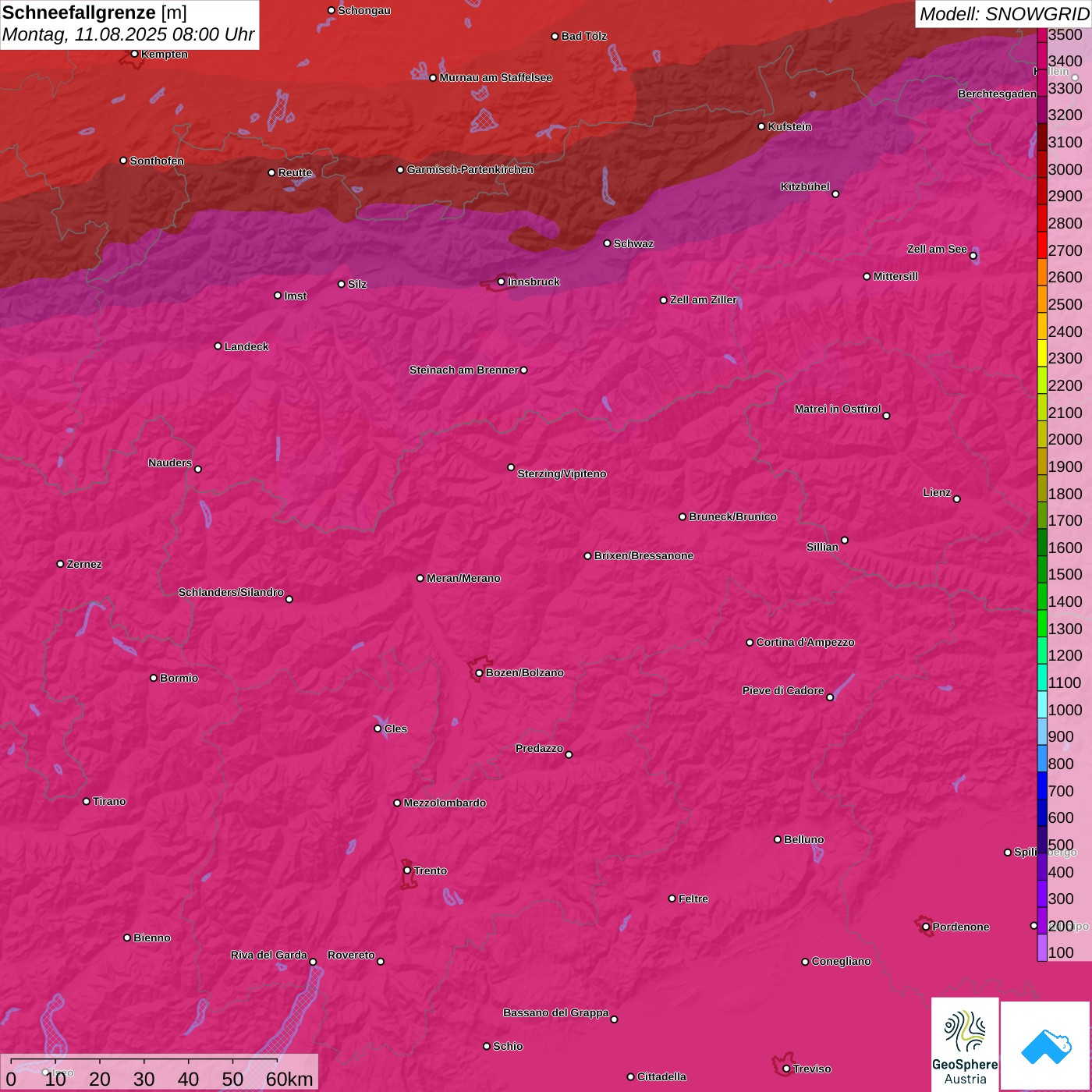Click the 'Schlanders/Silandro' label
Image resolution: width=1092 pixels, height=1092 pixels.
click(x=231, y=592)
